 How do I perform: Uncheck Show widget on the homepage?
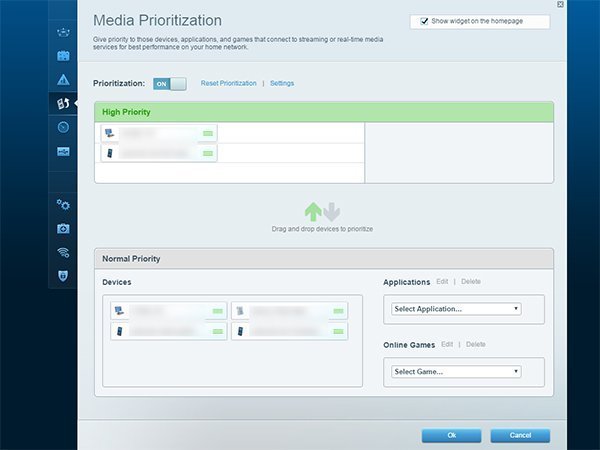click(424, 21)
